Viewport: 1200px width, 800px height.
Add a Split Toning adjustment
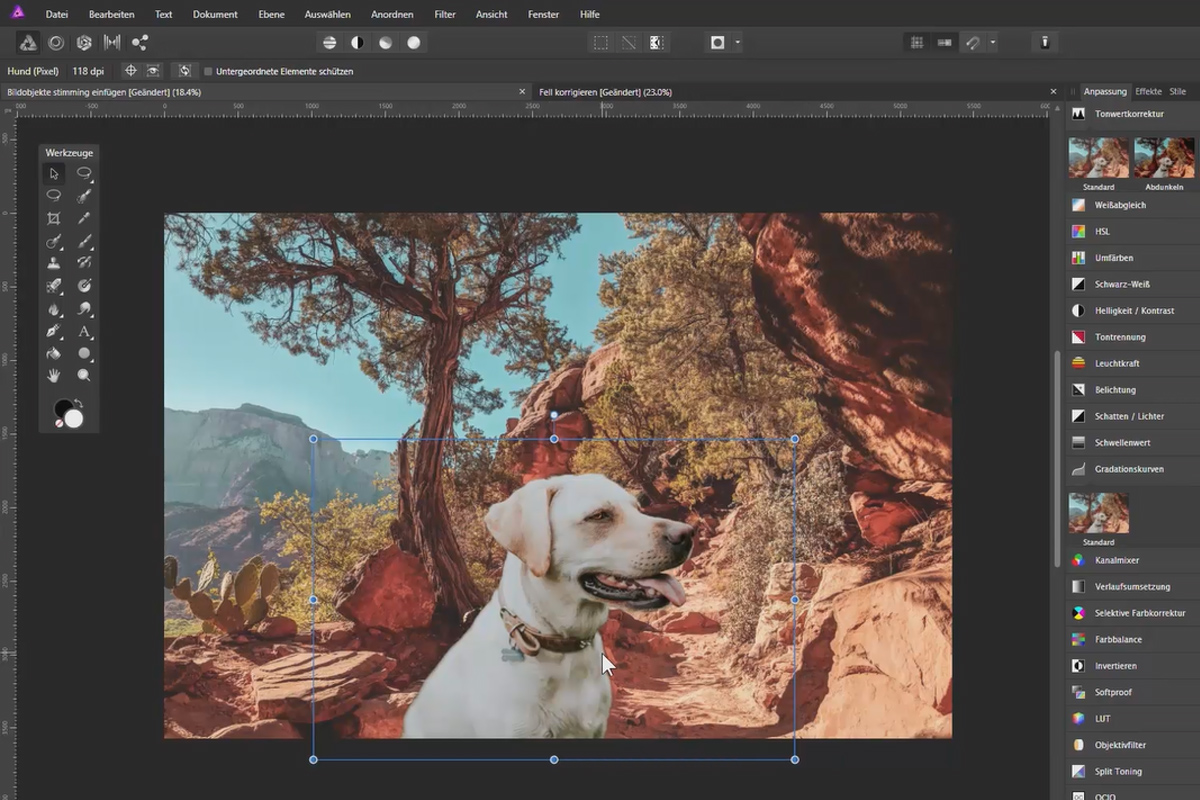tap(1131, 771)
